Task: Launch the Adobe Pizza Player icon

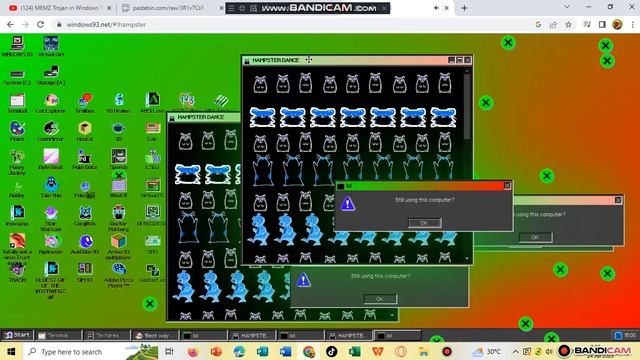Action: 119,275
